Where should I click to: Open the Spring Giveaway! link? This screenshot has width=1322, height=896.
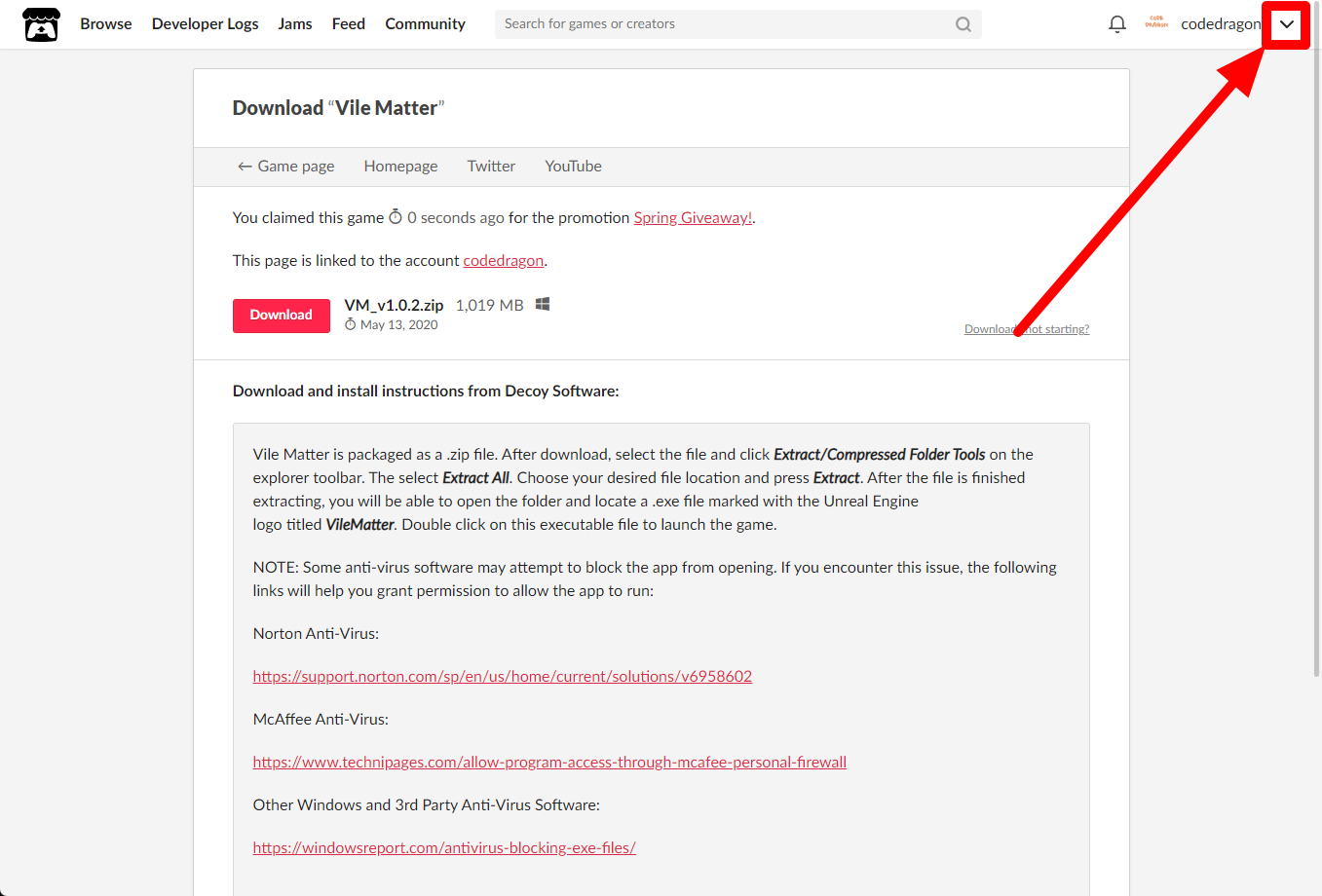point(693,218)
